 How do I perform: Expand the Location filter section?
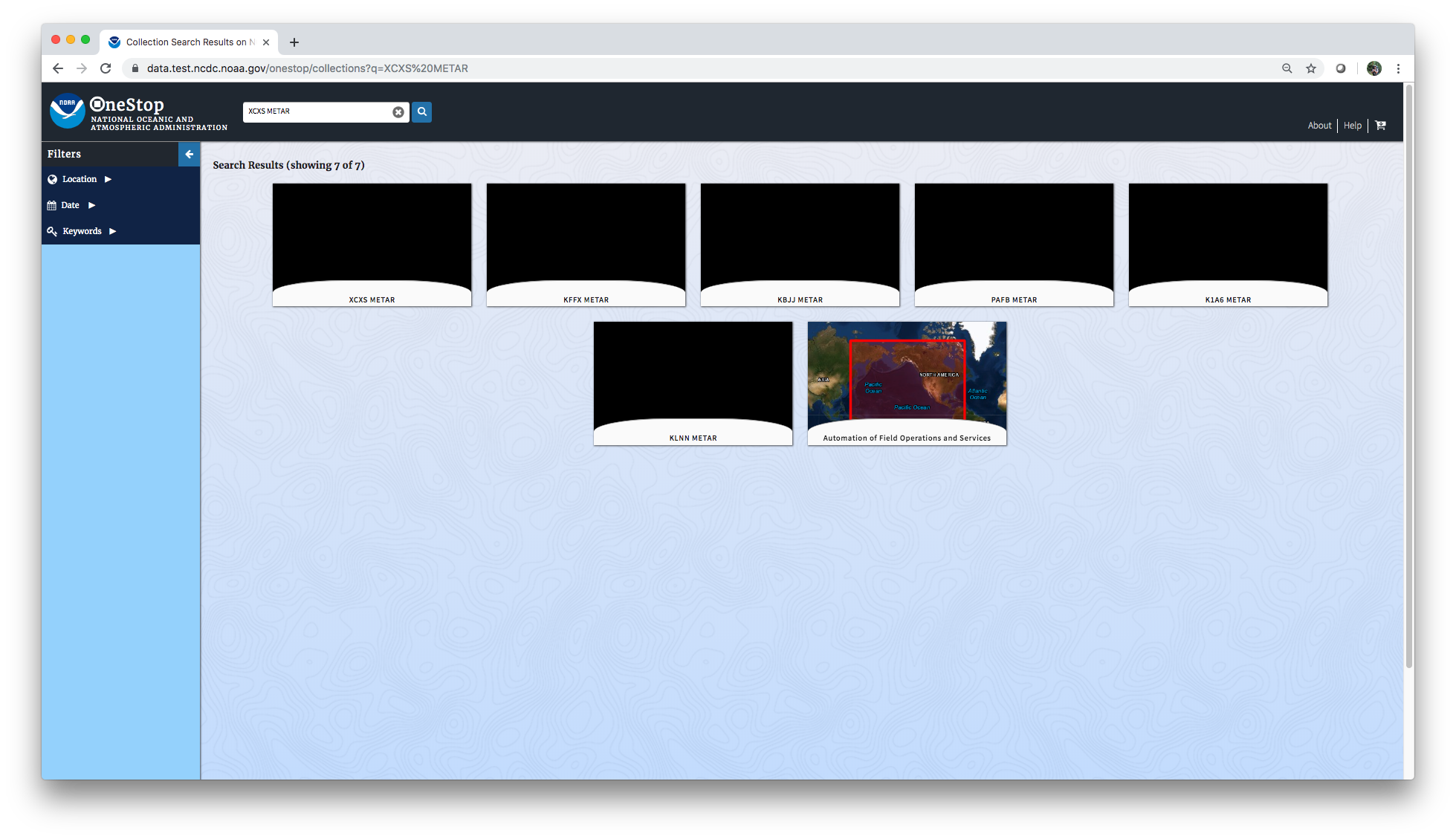pos(106,179)
